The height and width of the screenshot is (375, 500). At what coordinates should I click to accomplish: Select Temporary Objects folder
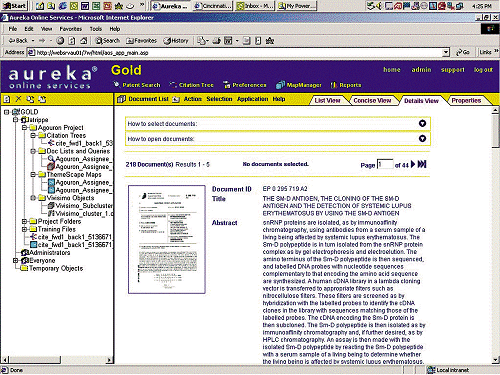pos(56,268)
